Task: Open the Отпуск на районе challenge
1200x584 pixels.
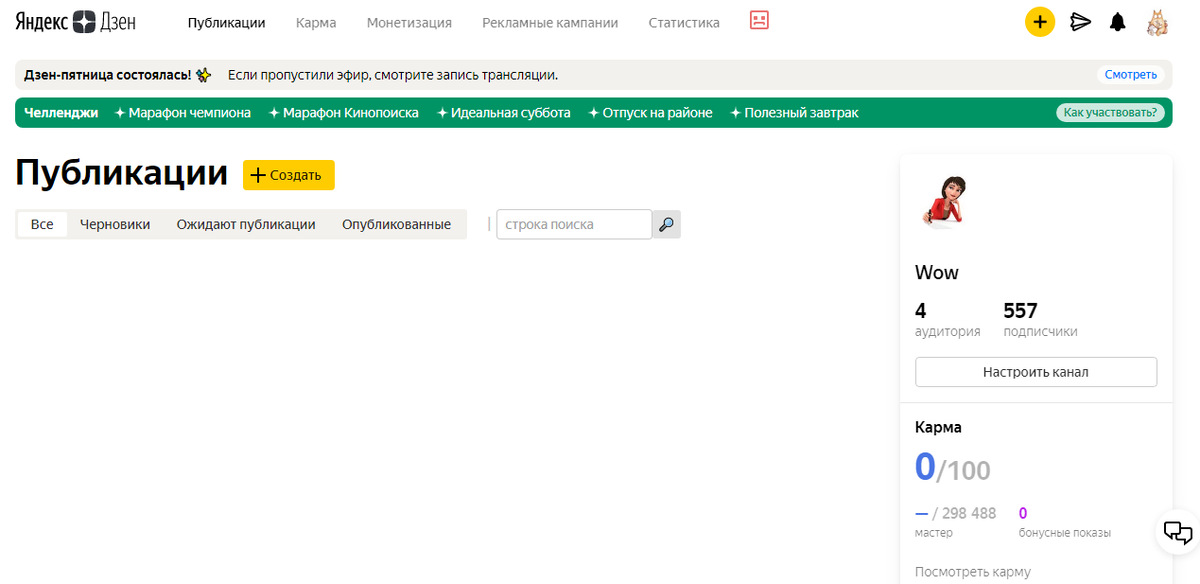Action: (650, 113)
